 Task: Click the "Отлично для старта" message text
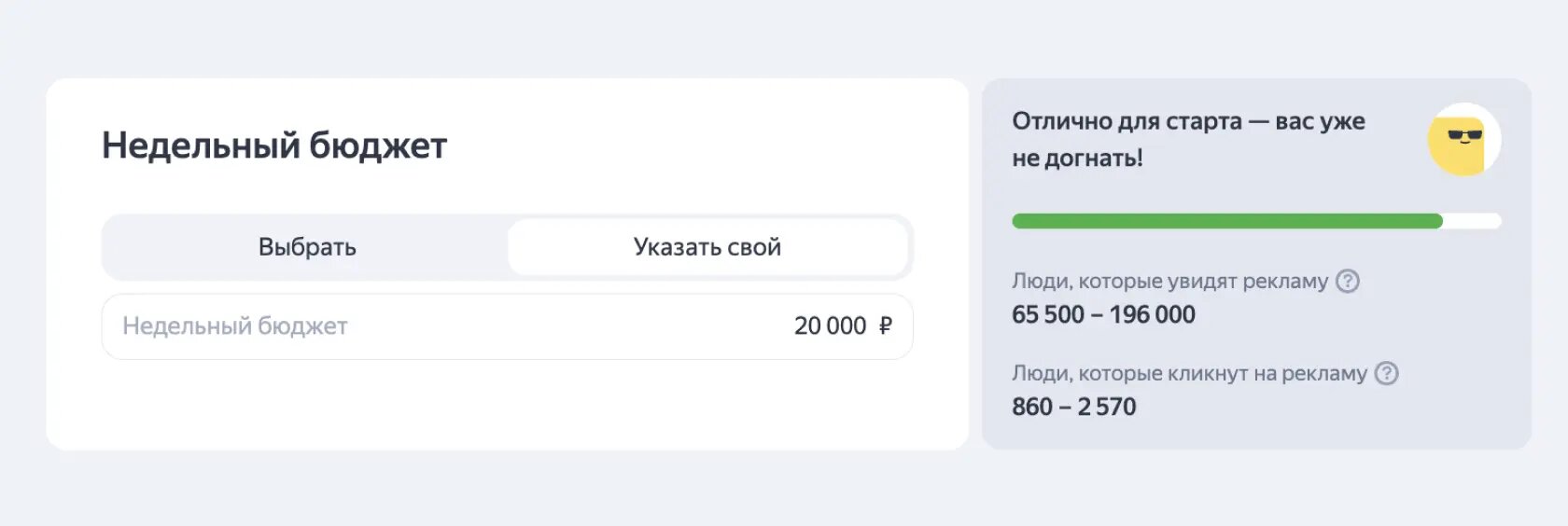1127,121
